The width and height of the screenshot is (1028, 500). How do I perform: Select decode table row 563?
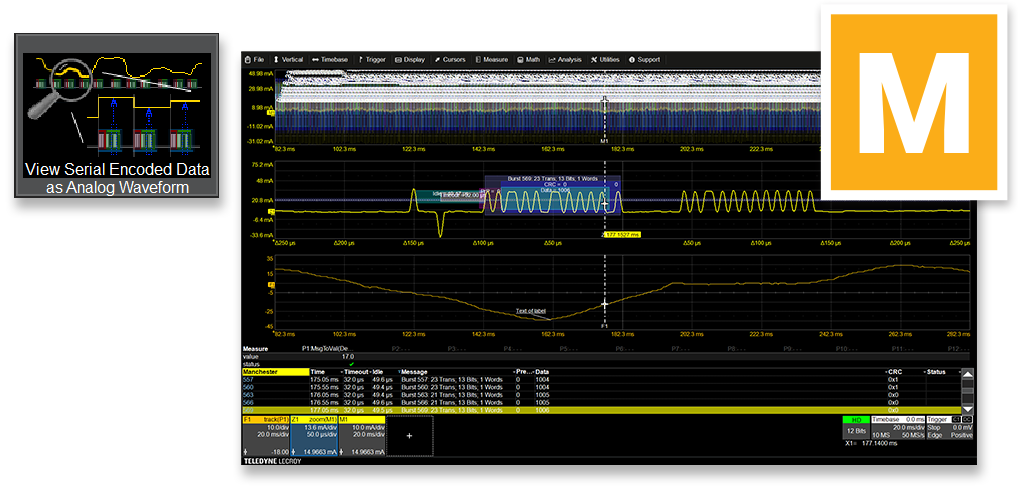point(601,395)
